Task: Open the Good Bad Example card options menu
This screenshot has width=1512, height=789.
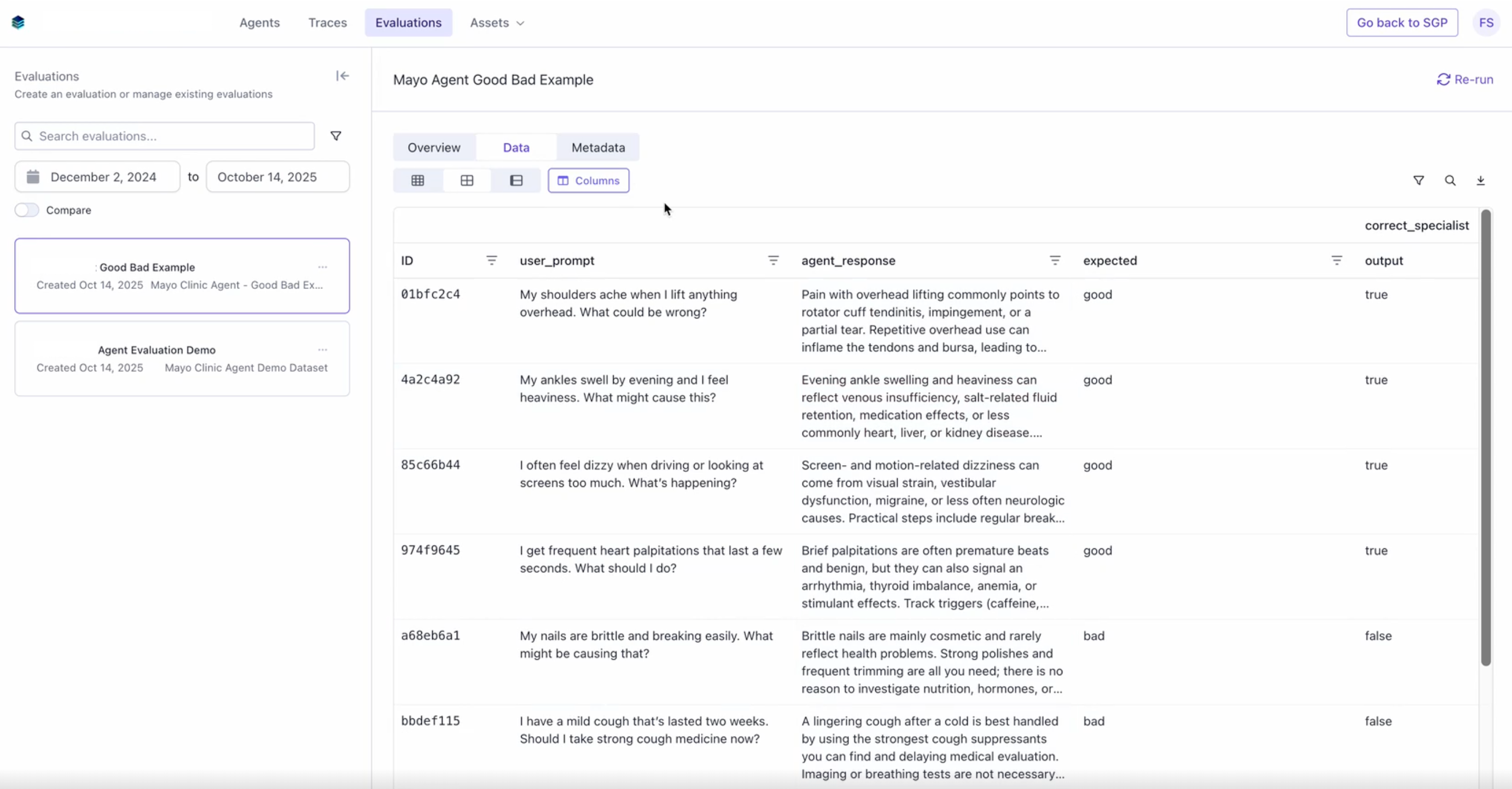Action: (x=323, y=267)
